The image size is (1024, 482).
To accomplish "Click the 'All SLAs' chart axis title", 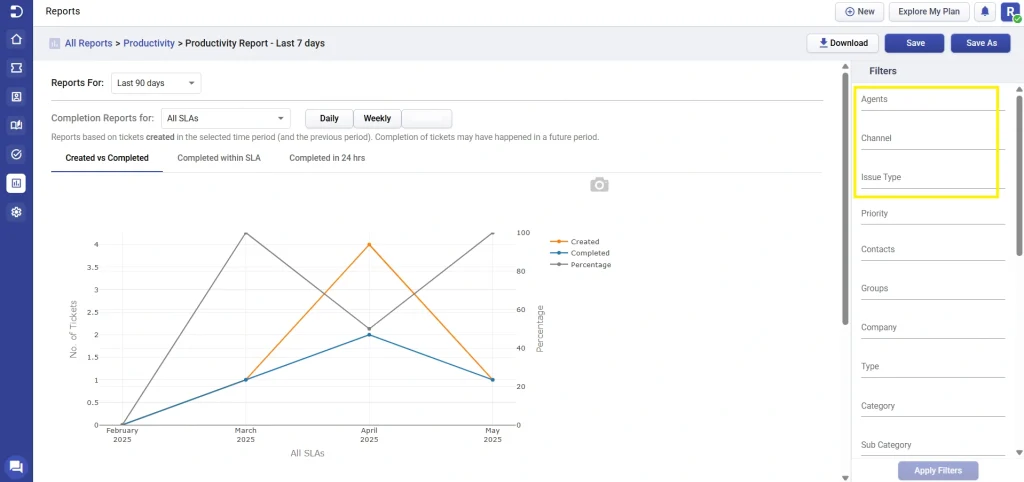I will (x=307, y=453).
